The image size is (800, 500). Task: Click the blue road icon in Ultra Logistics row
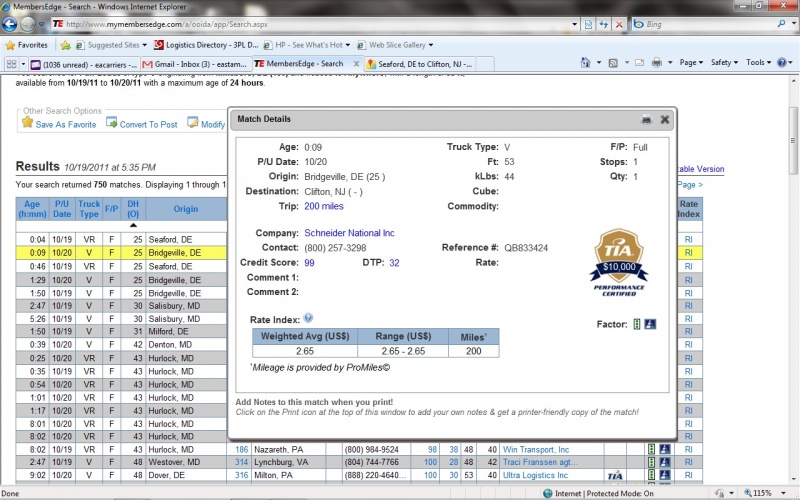pos(664,475)
